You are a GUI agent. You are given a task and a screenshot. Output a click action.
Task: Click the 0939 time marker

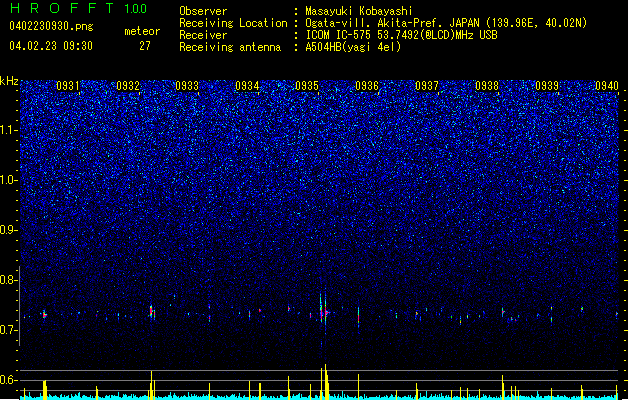(x=547, y=86)
